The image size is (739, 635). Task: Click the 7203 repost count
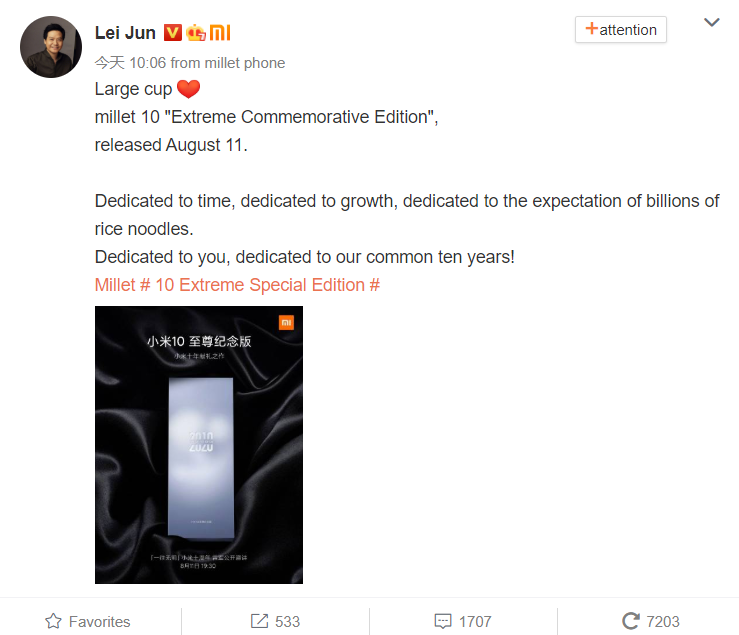coord(663,621)
